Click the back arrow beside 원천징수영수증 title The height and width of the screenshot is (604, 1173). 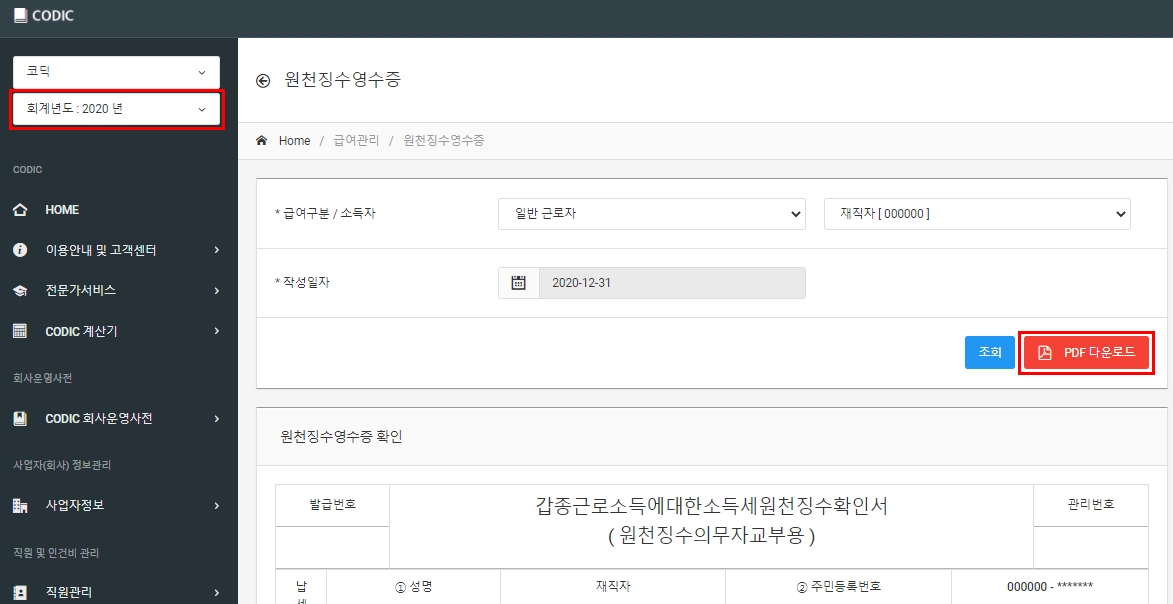click(263, 80)
